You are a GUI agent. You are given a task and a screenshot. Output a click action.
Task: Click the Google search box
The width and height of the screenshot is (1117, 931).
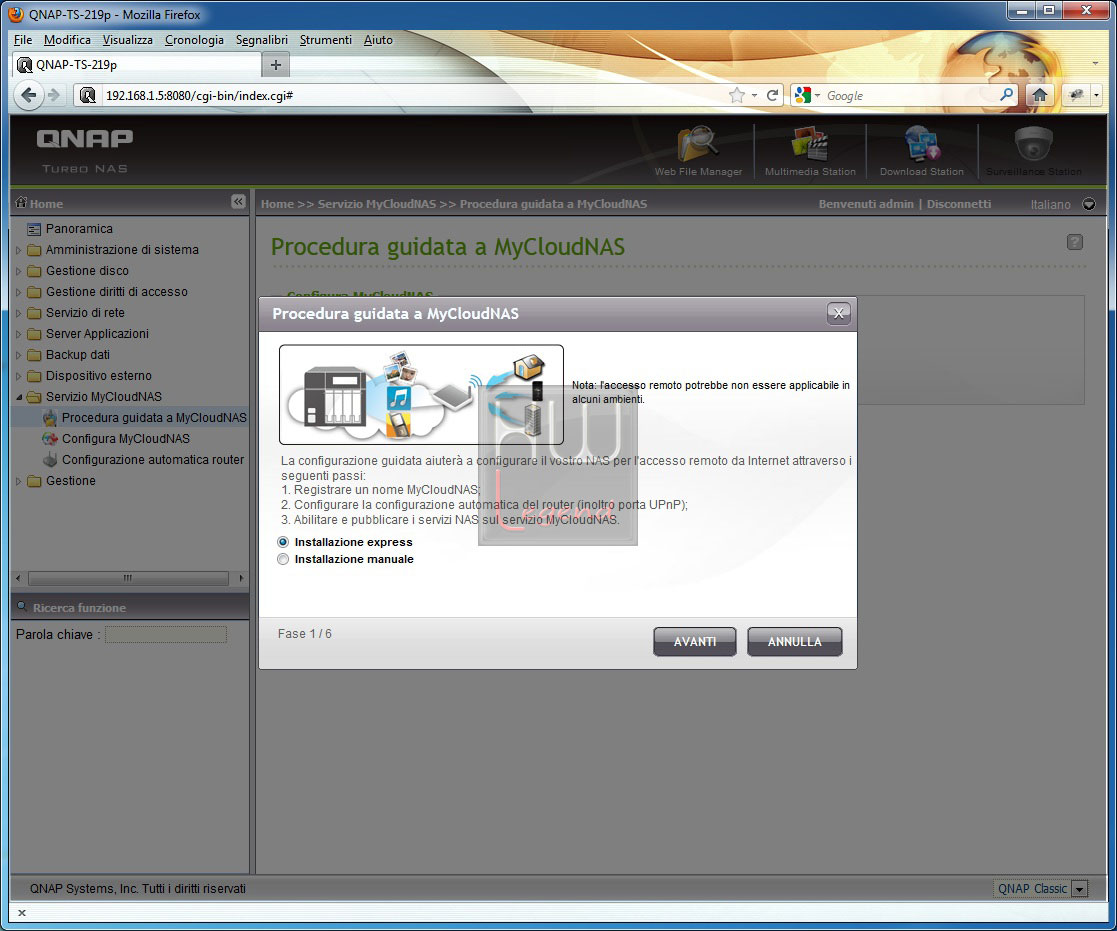point(911,95)
